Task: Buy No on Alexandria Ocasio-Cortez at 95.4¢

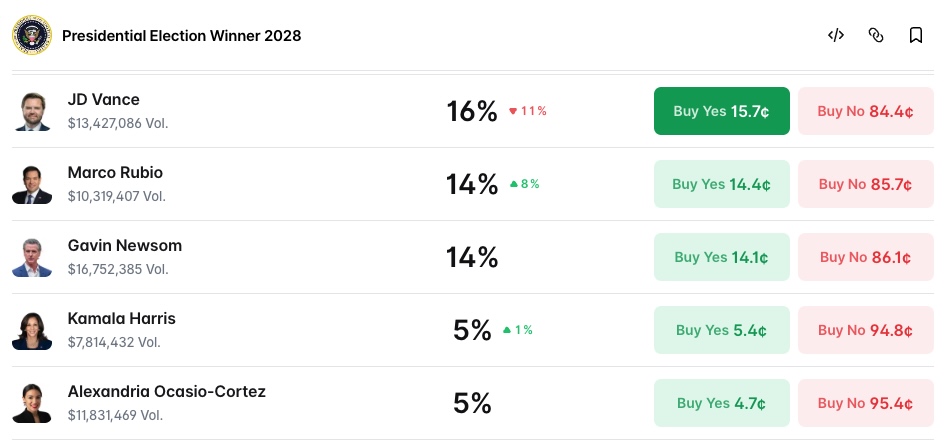Action: [x=866, y=403]
